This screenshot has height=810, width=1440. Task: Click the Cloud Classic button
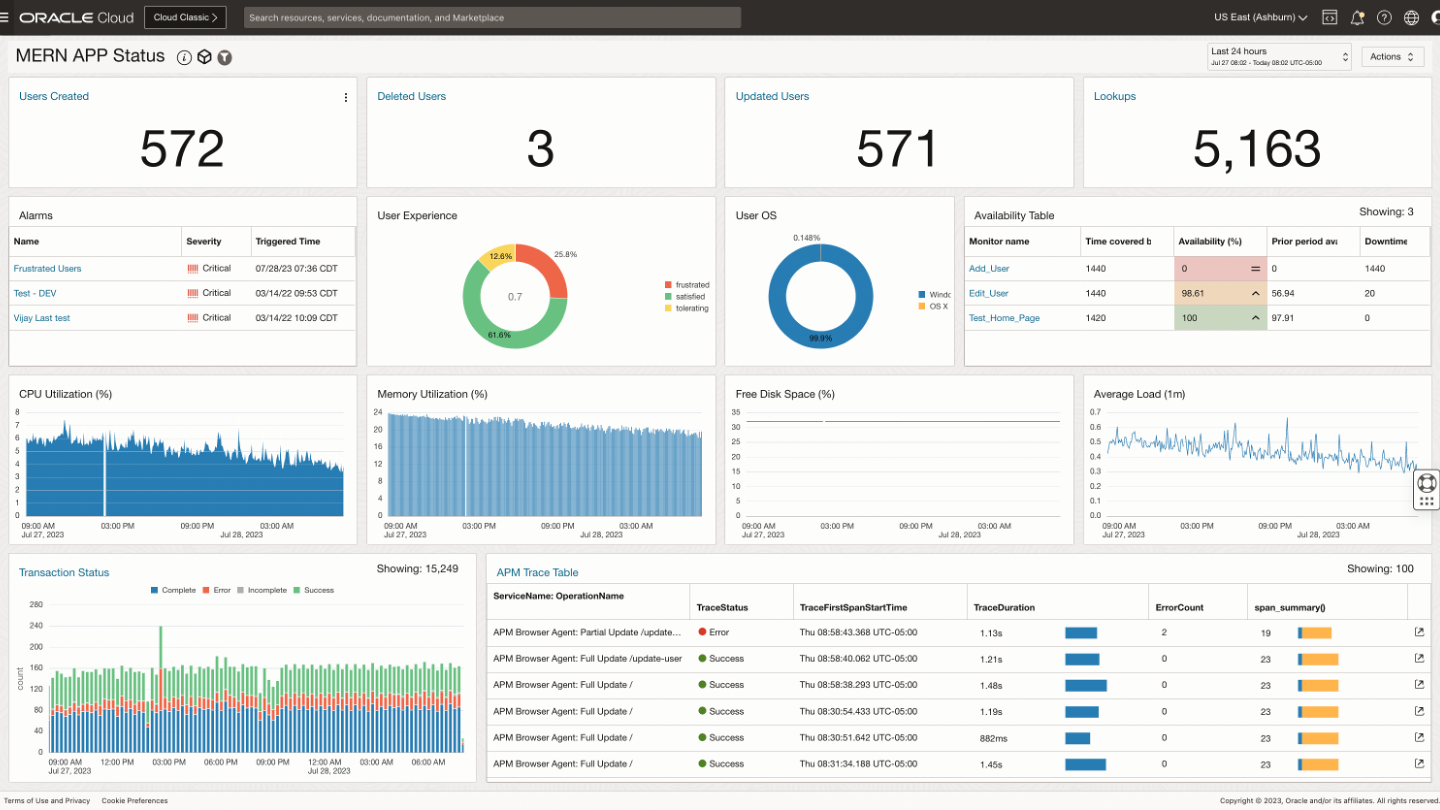[185, 17]
